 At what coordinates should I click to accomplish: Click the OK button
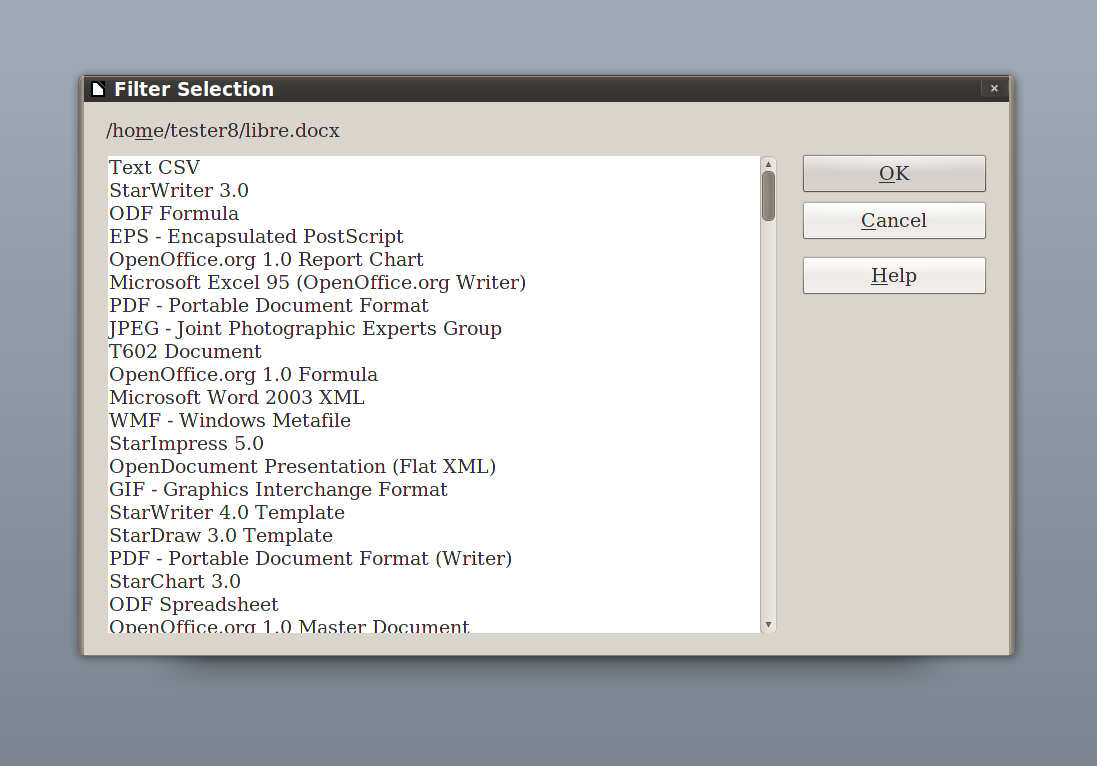click(893, 173)
